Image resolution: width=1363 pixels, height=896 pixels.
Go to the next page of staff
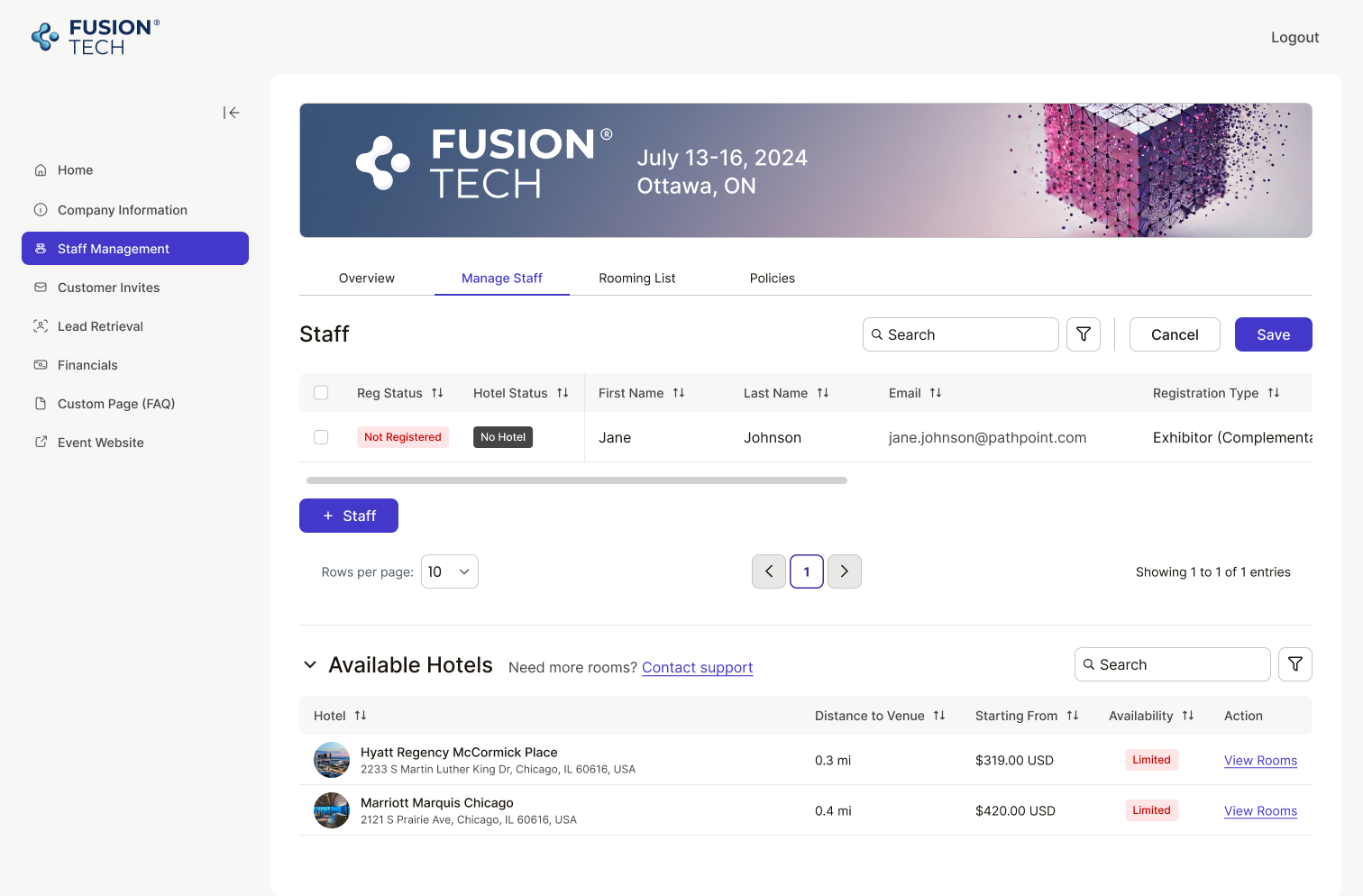coord(845,571)
